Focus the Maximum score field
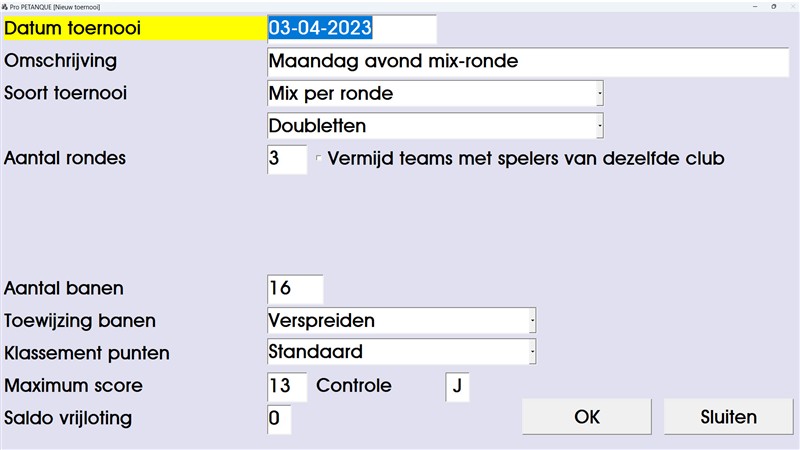 [287, 386]
